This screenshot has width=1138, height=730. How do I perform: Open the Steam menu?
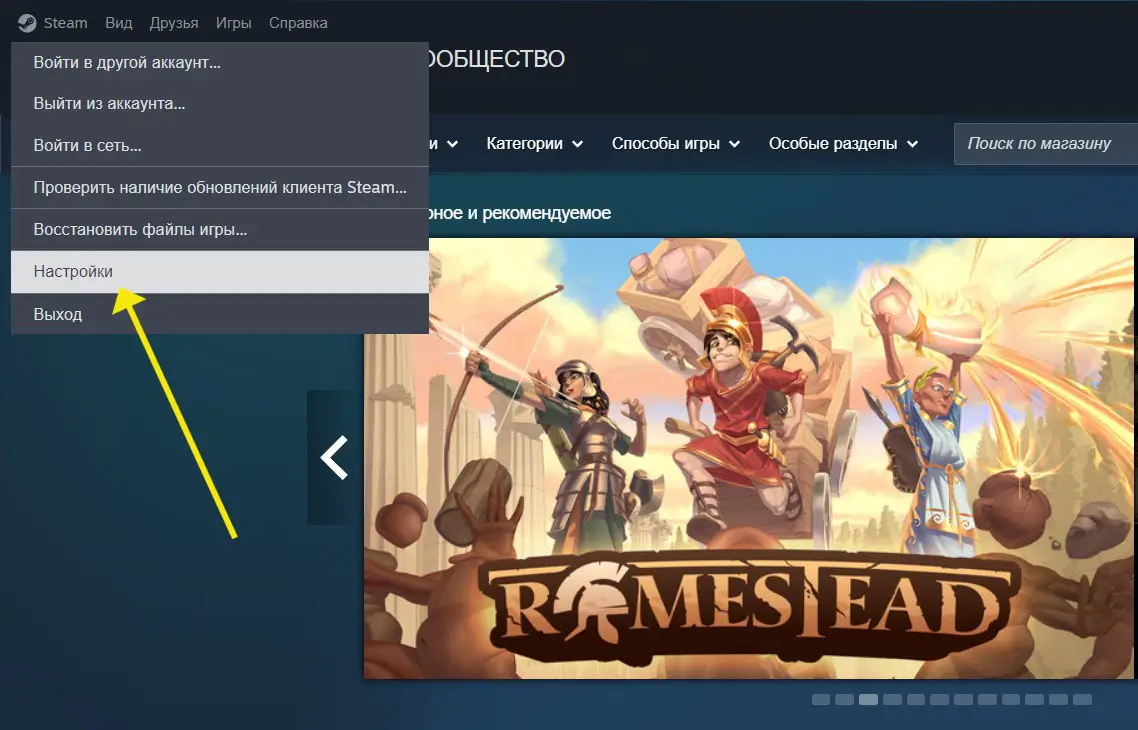[x=65, y=23]
